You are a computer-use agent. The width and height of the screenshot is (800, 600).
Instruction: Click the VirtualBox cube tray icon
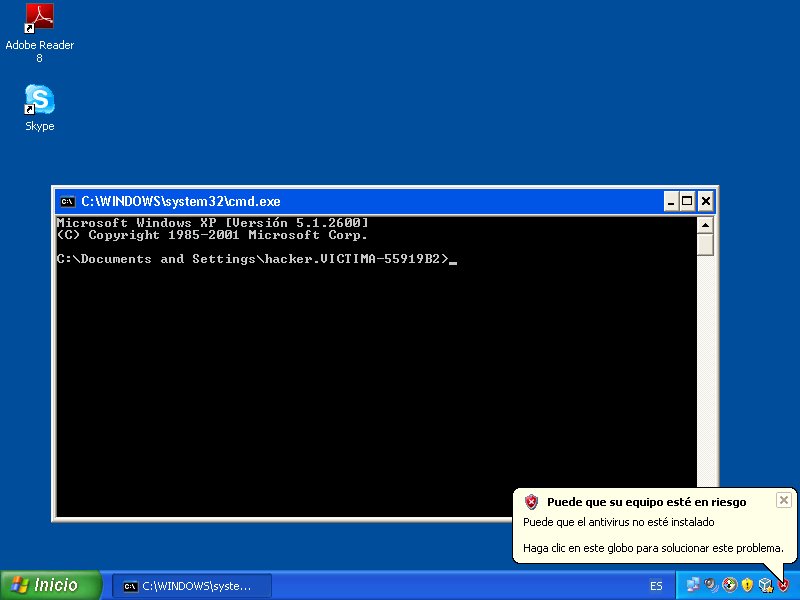coord(765,585)
